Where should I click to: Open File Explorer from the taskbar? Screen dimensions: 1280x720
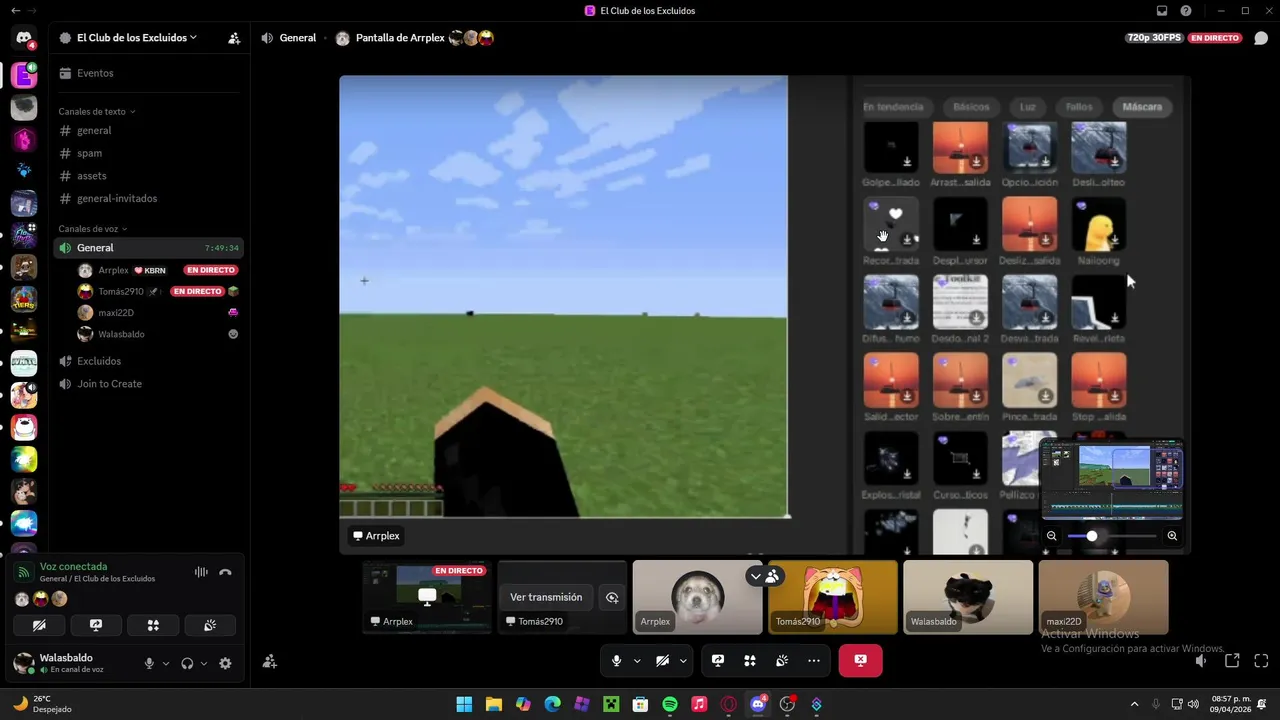click(494, 704)
